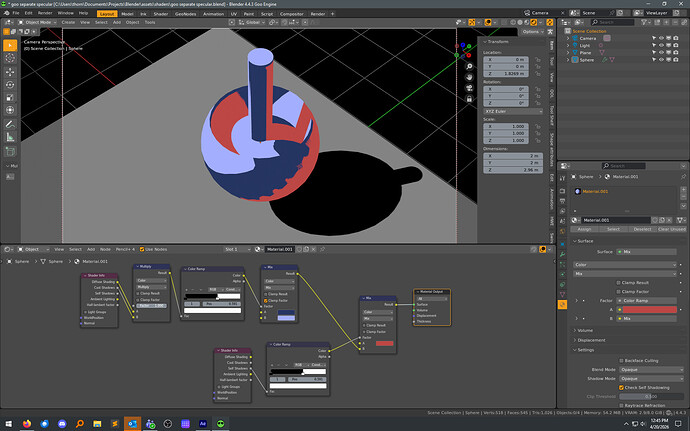This screenshot has width=690, height=431.
Task: Select the Cursor tool in viewport toolbar
Action: (10, 58)
